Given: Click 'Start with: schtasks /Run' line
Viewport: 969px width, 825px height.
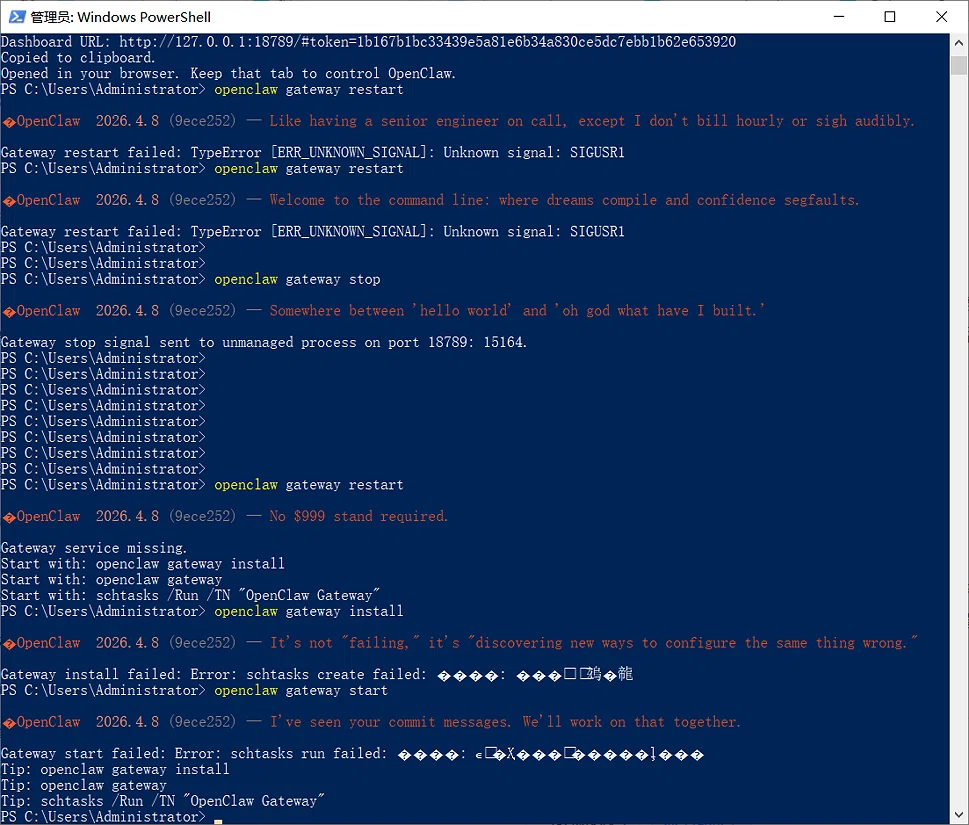Looking at the screenshot, I should [190, 596].
